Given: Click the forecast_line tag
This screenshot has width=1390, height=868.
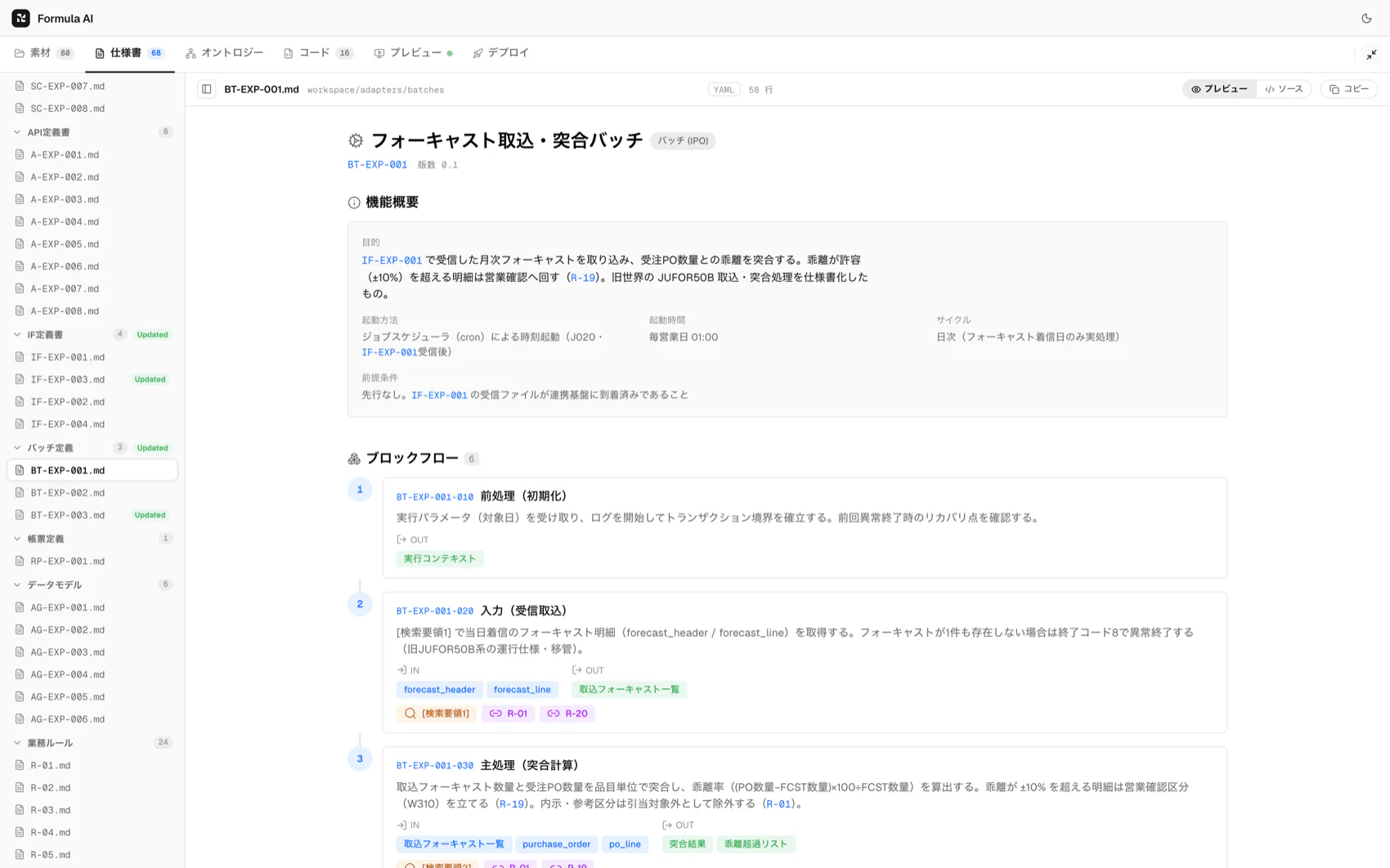Looking at the screenshot, I should point(522,690).
